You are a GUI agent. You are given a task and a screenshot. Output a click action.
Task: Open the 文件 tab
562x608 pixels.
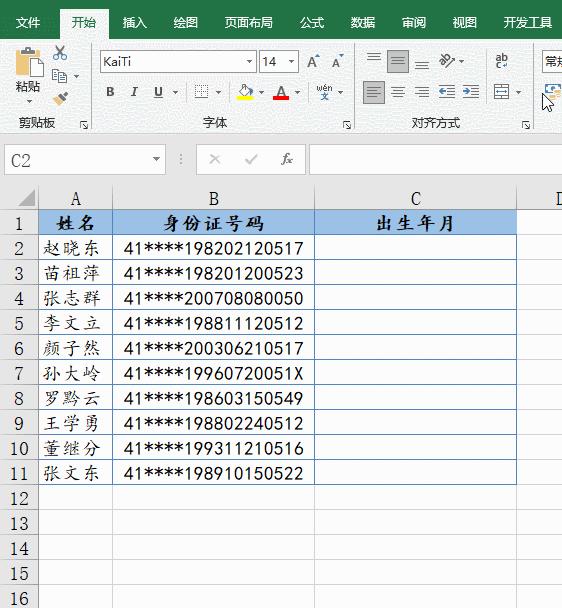tap(28, 22)
